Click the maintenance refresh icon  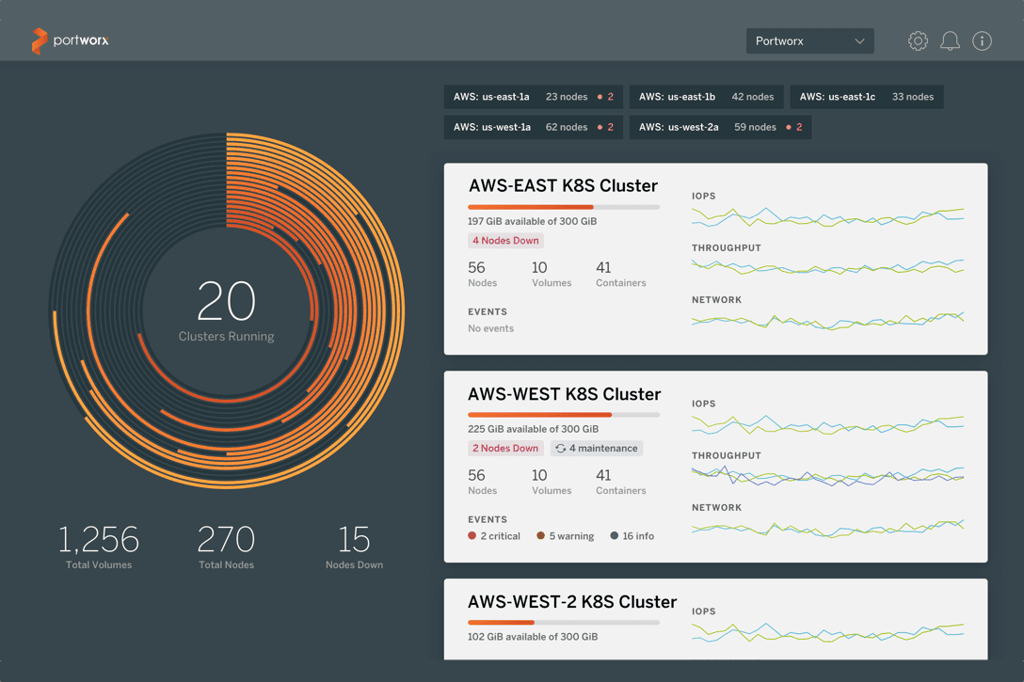tap(560, 448)
